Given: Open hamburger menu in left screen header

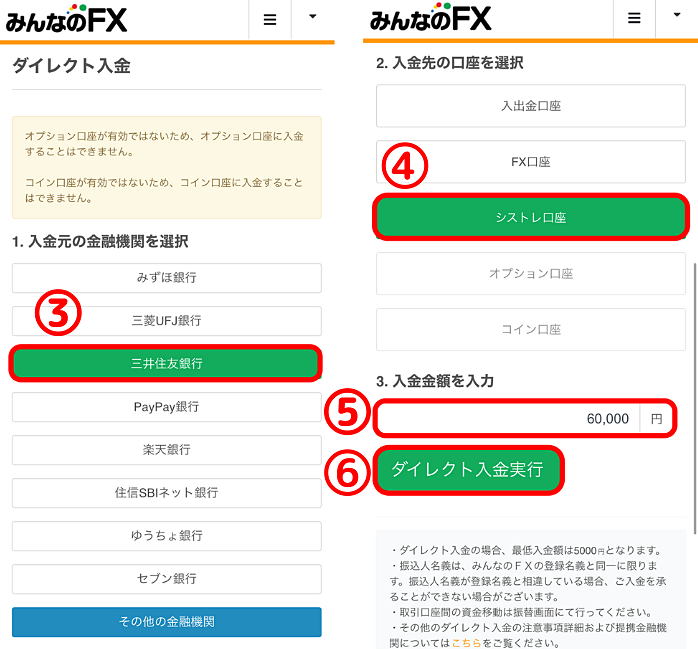Looking at the screenshot, I should tap(270, 20).
